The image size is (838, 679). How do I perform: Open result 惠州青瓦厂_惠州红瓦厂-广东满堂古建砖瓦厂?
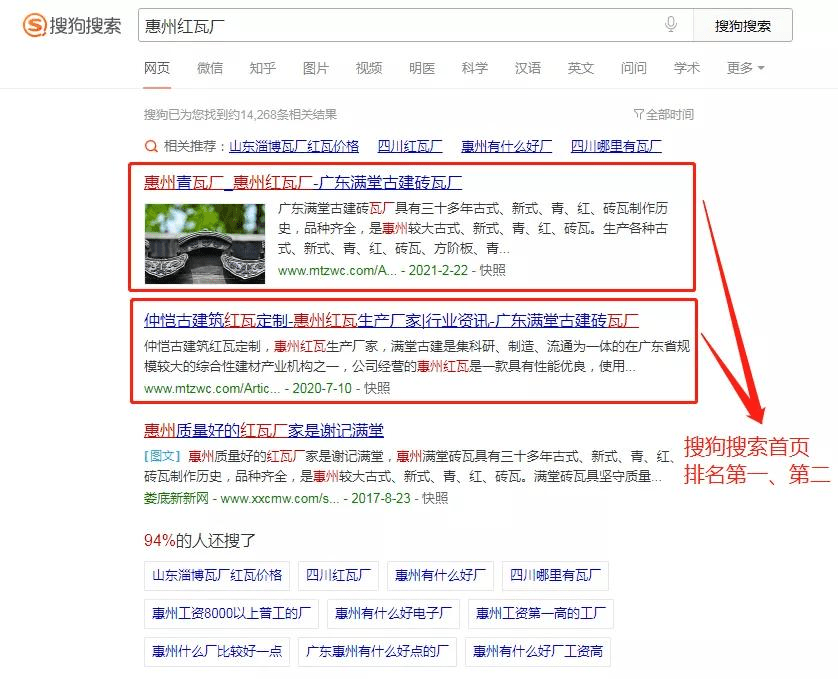[x=303, y=183]
